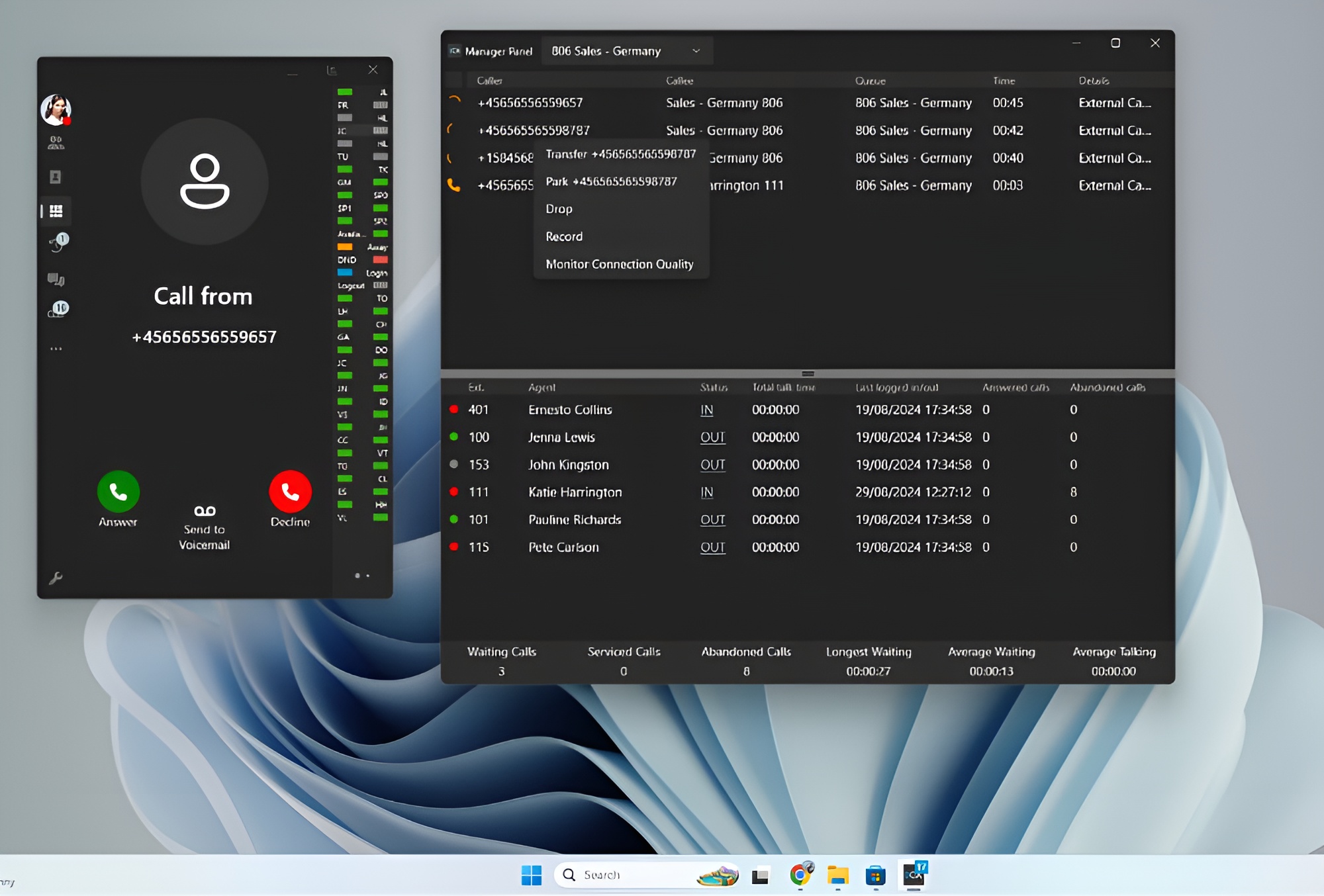The height and width of the screenshot is (896, 1324).
Task: Answer the incoming call with green button
Action: pos(118,492)
